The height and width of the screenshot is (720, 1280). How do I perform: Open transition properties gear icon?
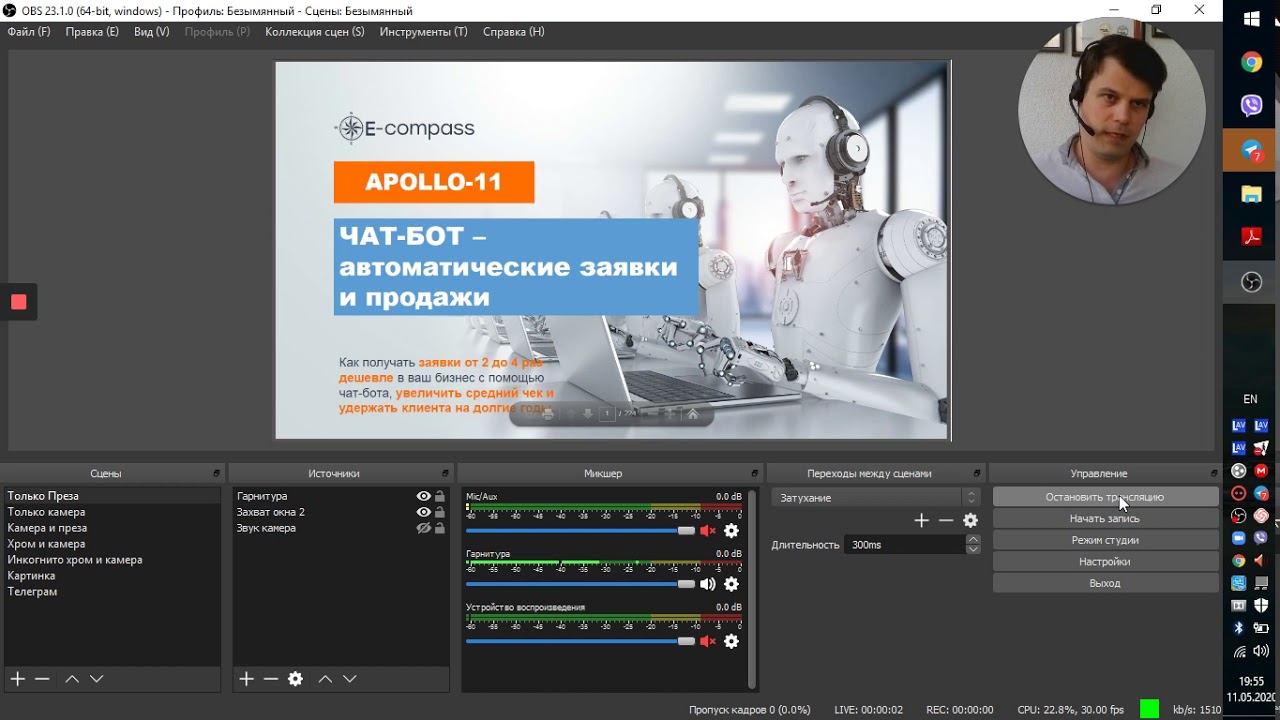click(x=970, y=520)
